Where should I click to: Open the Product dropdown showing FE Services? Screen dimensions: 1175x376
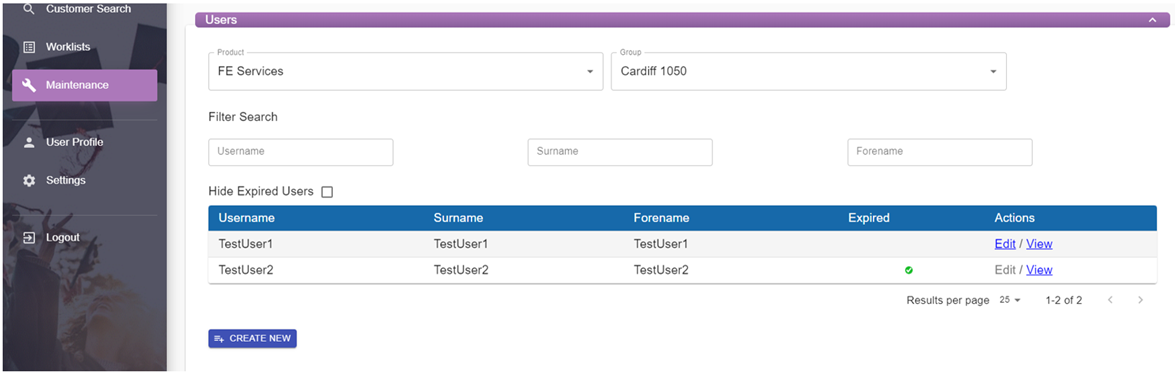coord(405,71)
